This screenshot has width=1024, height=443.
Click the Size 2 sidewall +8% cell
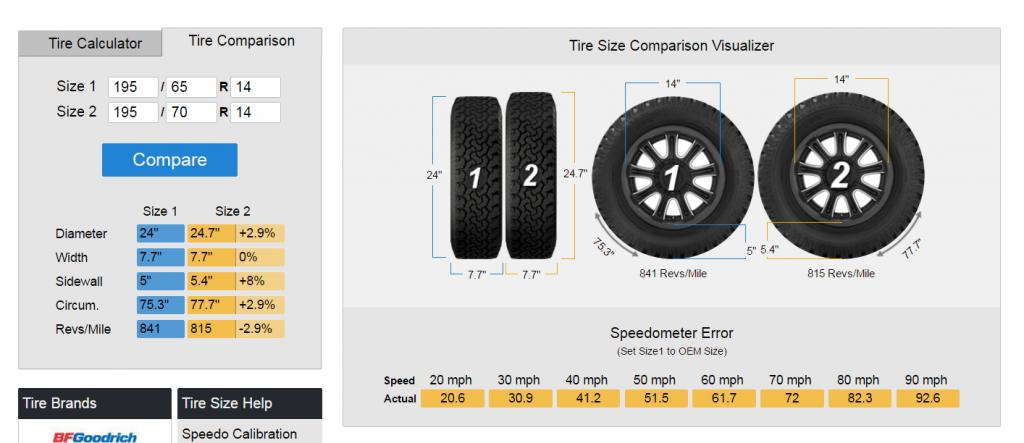[260, 281]
